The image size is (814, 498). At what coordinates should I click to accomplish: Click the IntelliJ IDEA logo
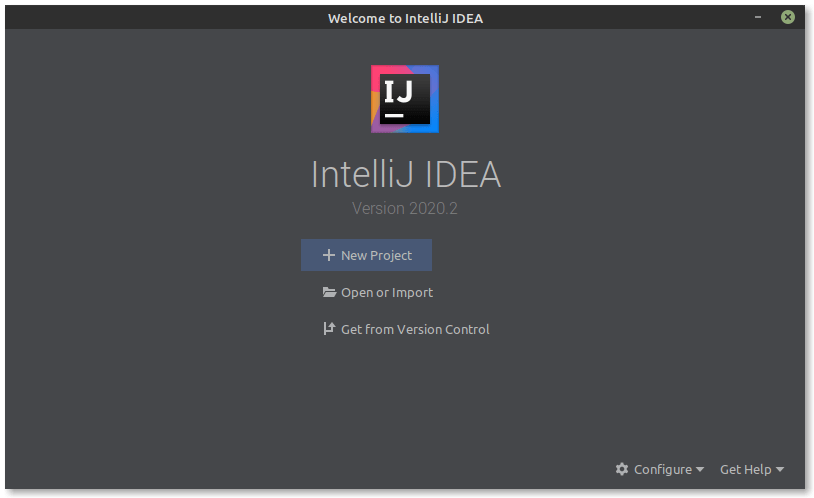pos(405,99)
